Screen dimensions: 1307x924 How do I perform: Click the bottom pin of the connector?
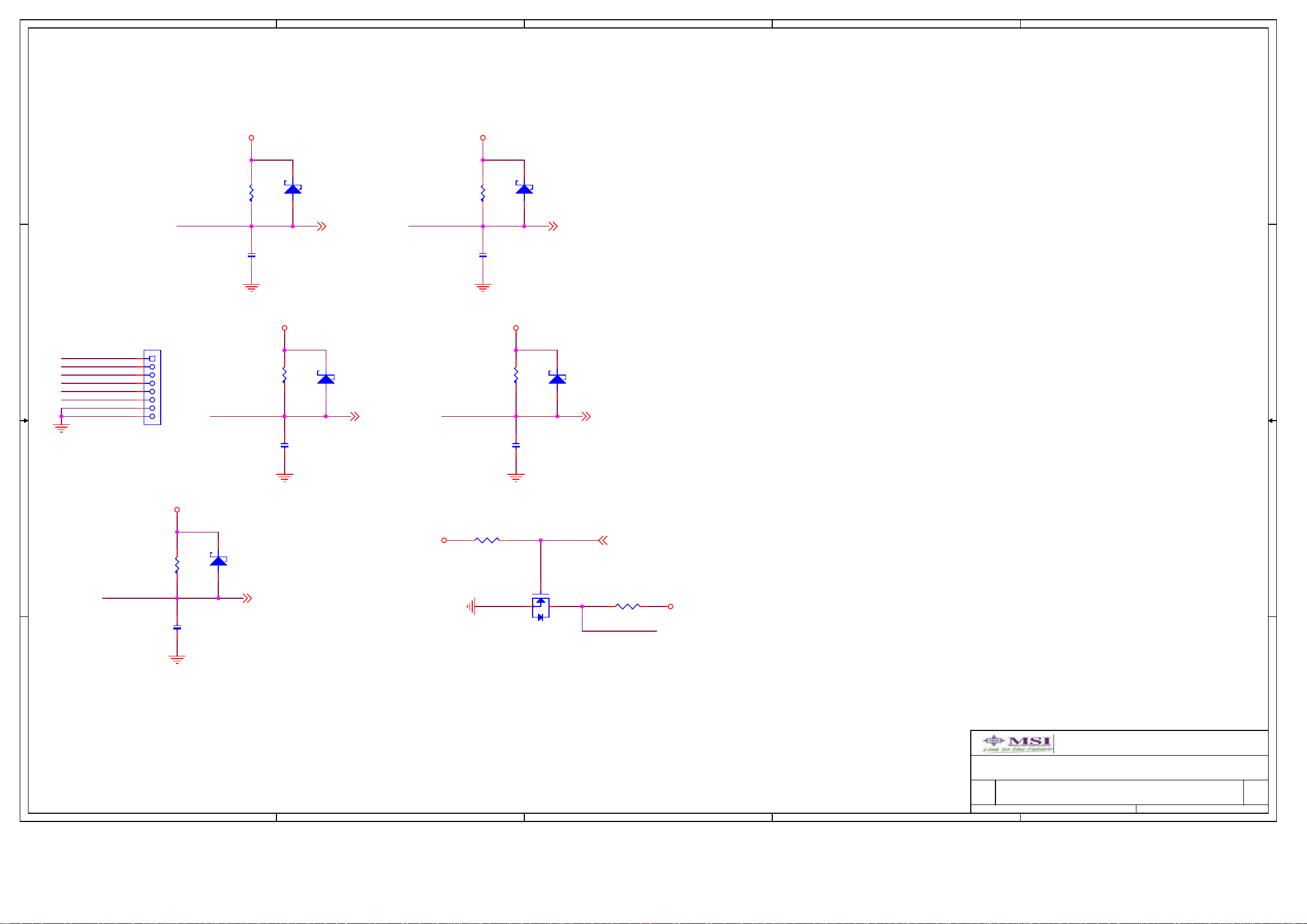pos(152,416)
